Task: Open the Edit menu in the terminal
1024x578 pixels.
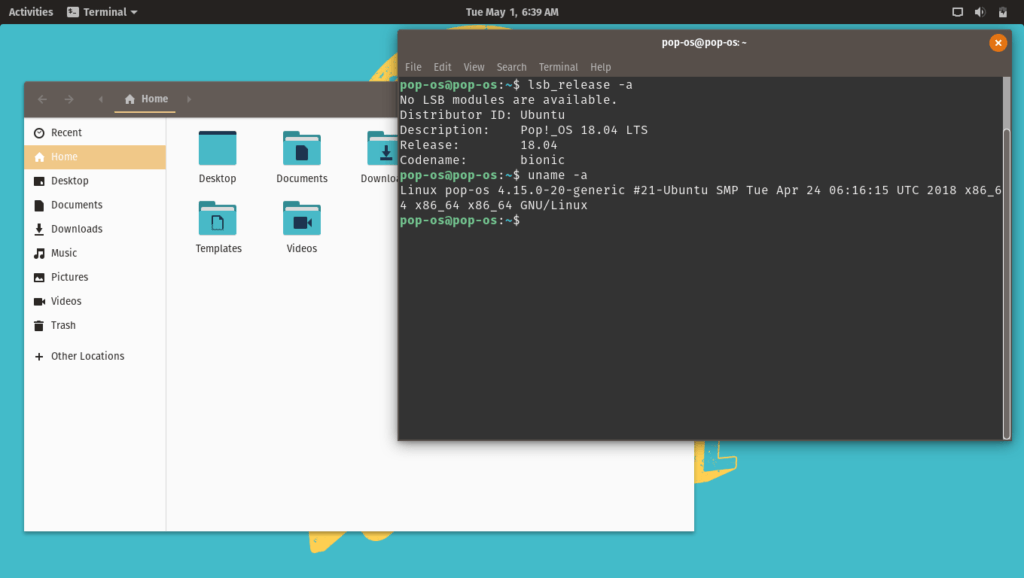Action: tap(442, 66)
